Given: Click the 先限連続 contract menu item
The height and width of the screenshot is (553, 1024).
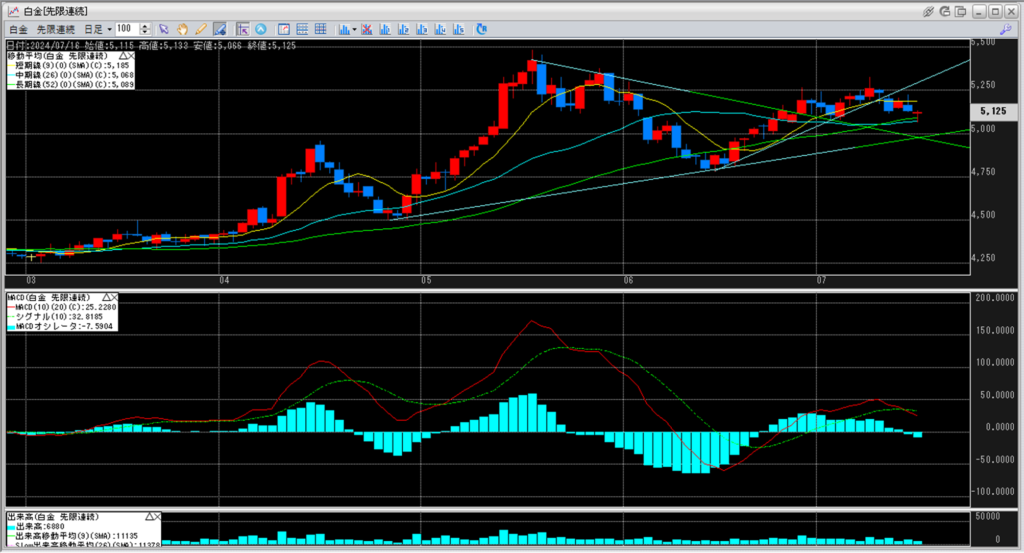Looking at the screenshot, I should click(x=56, y=29).
